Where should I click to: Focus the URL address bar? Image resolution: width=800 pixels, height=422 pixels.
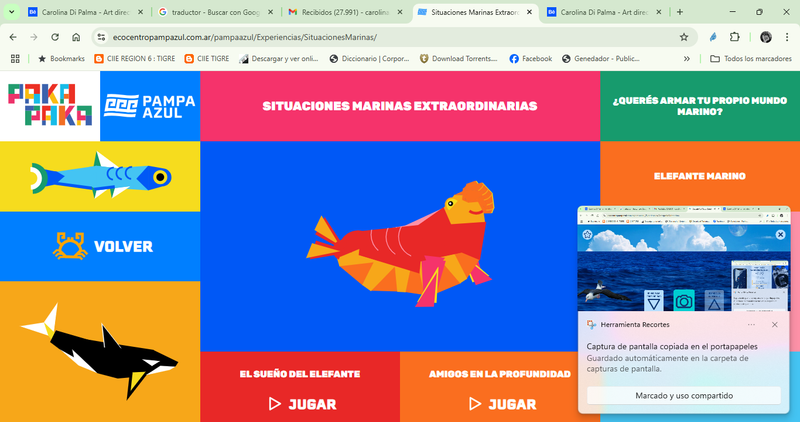point(394,37)
